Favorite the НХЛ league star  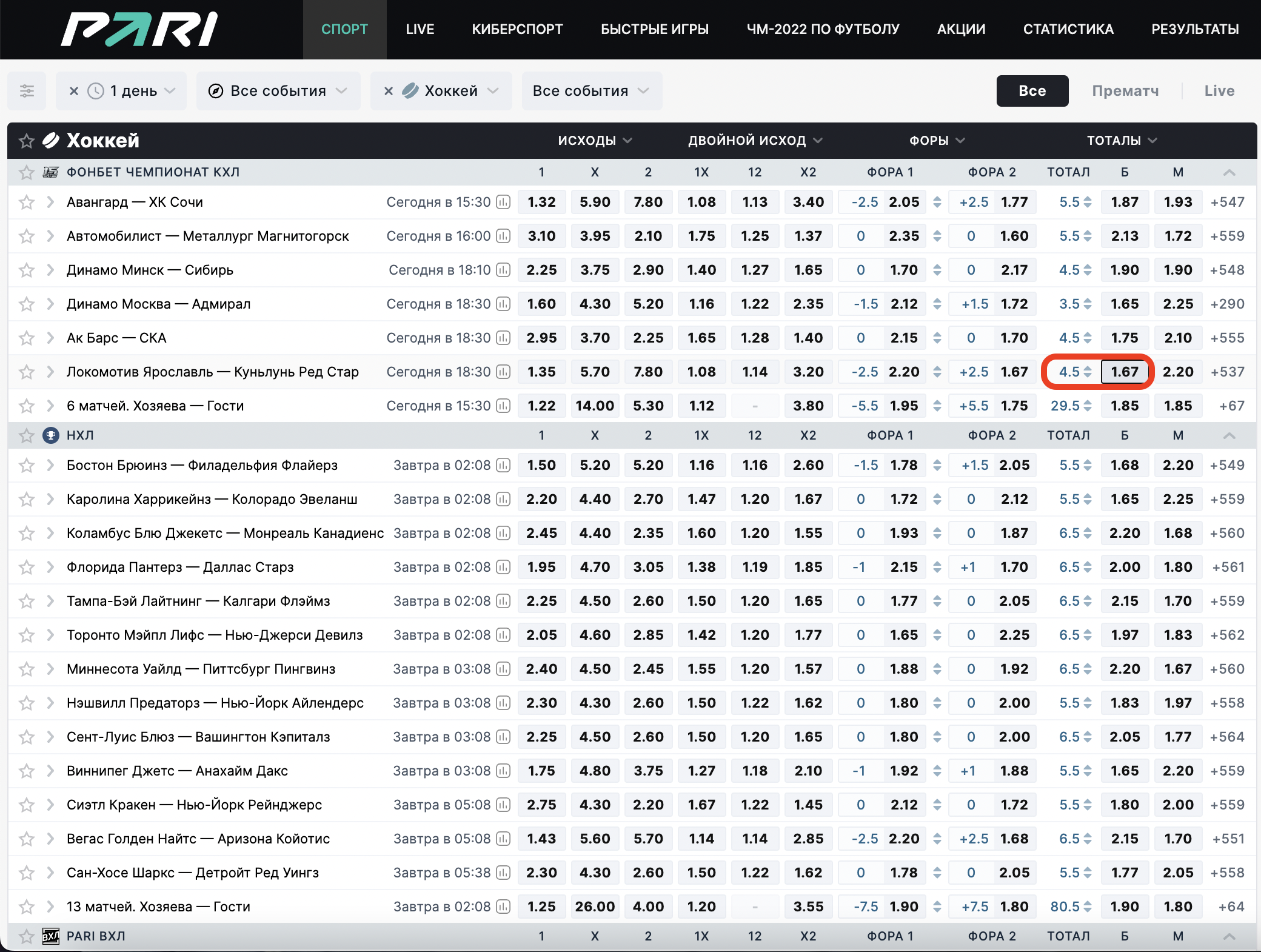click(x=26, y=435)
